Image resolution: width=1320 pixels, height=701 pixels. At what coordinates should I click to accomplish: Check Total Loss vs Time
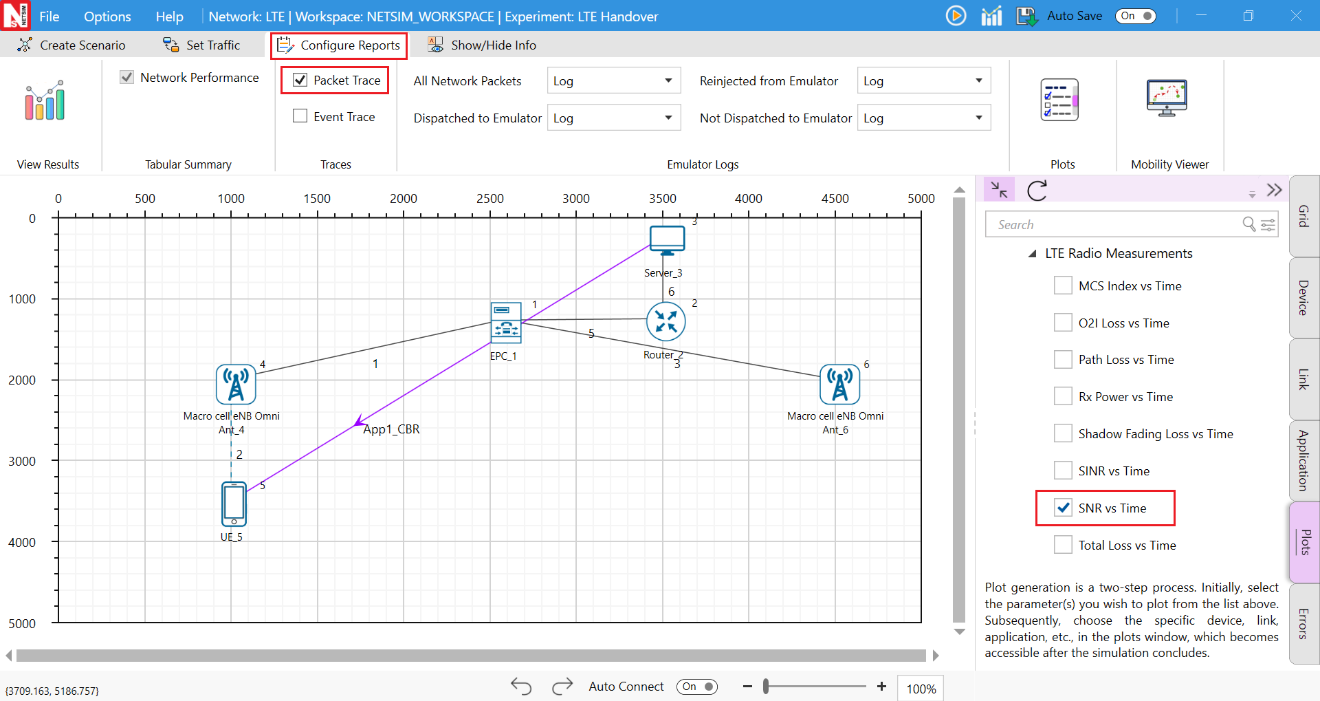tap(1063, 545)
